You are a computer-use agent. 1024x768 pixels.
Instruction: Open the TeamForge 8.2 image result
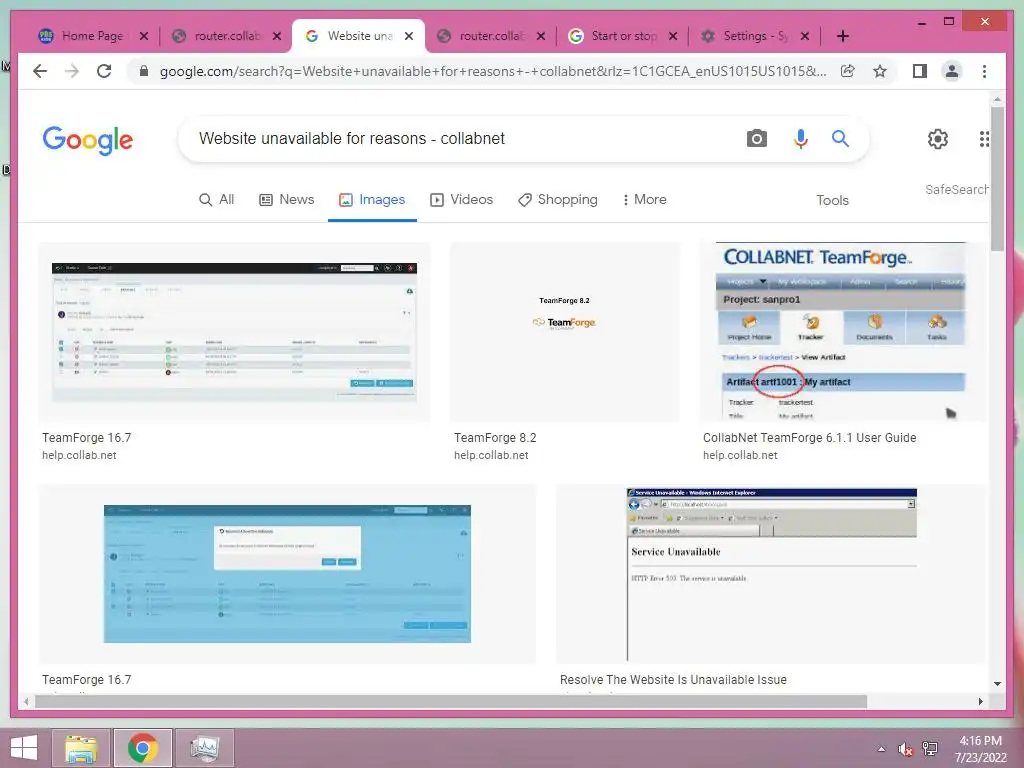pos(564,332)
